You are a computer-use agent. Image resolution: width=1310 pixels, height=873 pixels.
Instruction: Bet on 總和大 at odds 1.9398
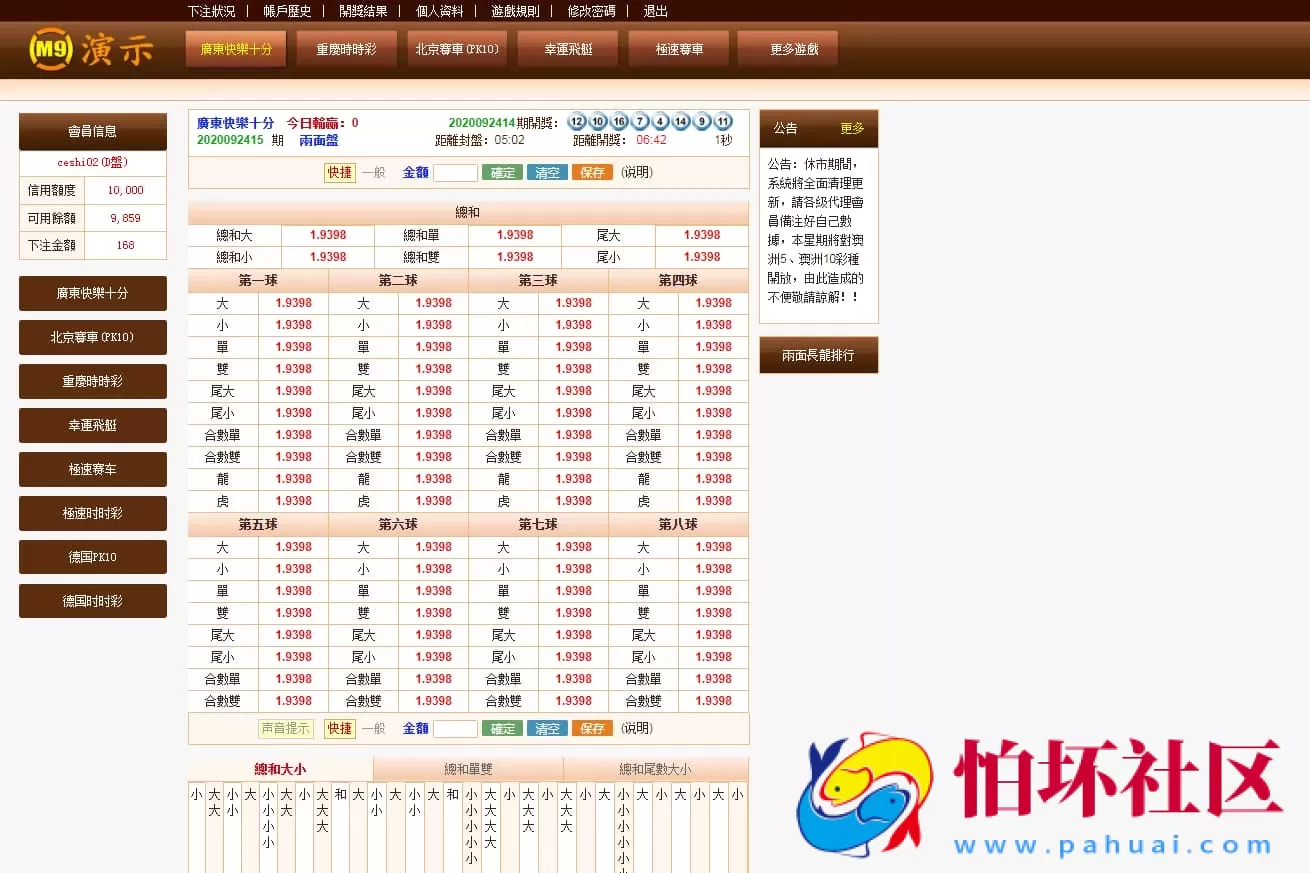pyautogui.click(x=328, y=233)
